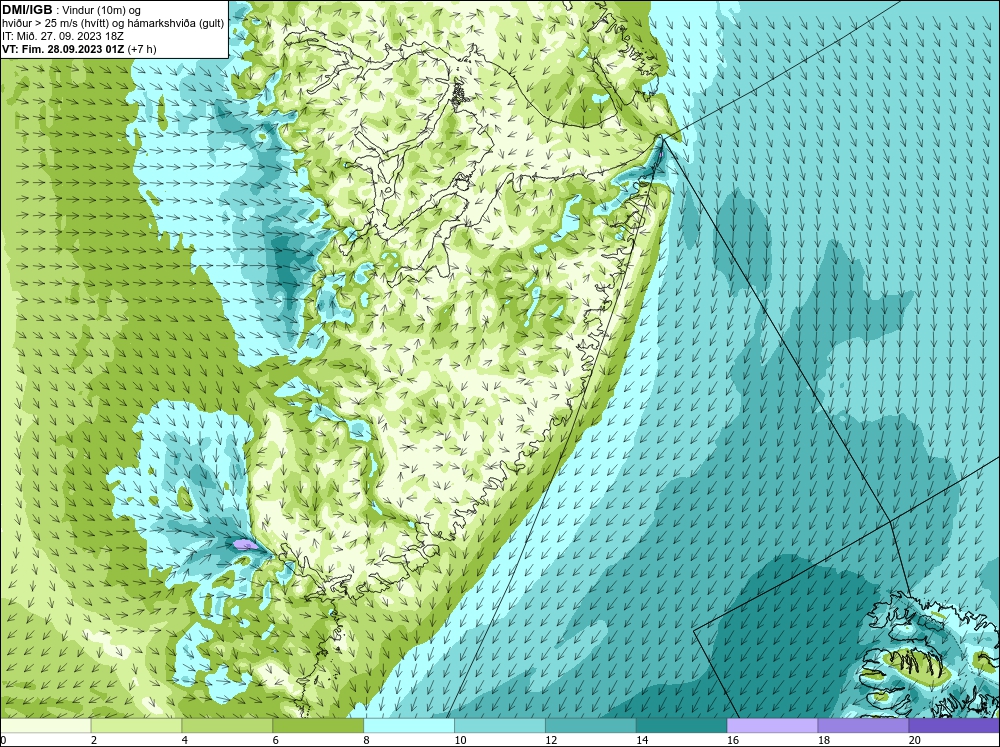This screenshot has width=1000, height=747.
Task: Click the legend label '20'
Action: [x=914, y=740]
